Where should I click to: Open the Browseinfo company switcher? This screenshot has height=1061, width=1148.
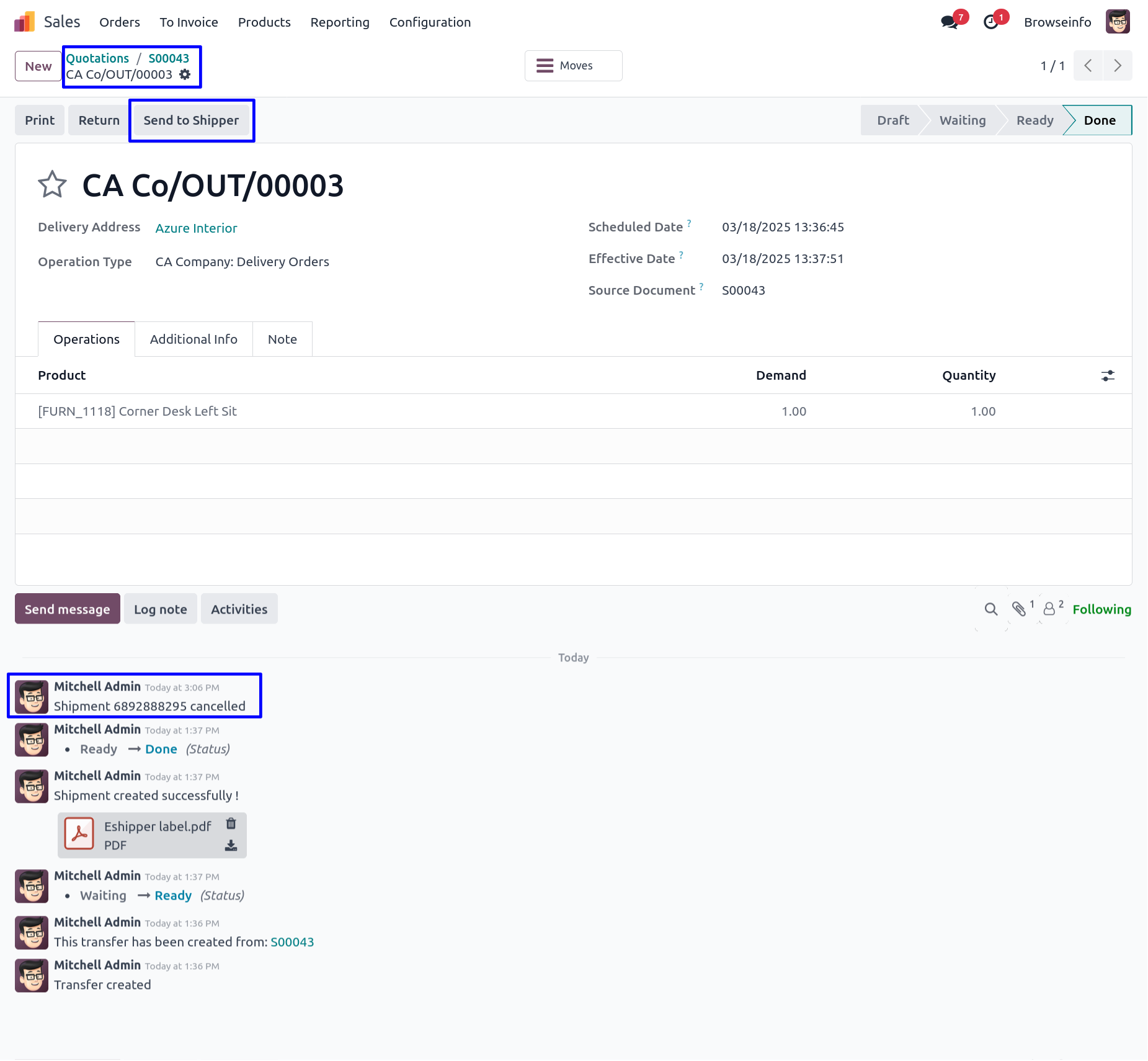coord(1057,22)
